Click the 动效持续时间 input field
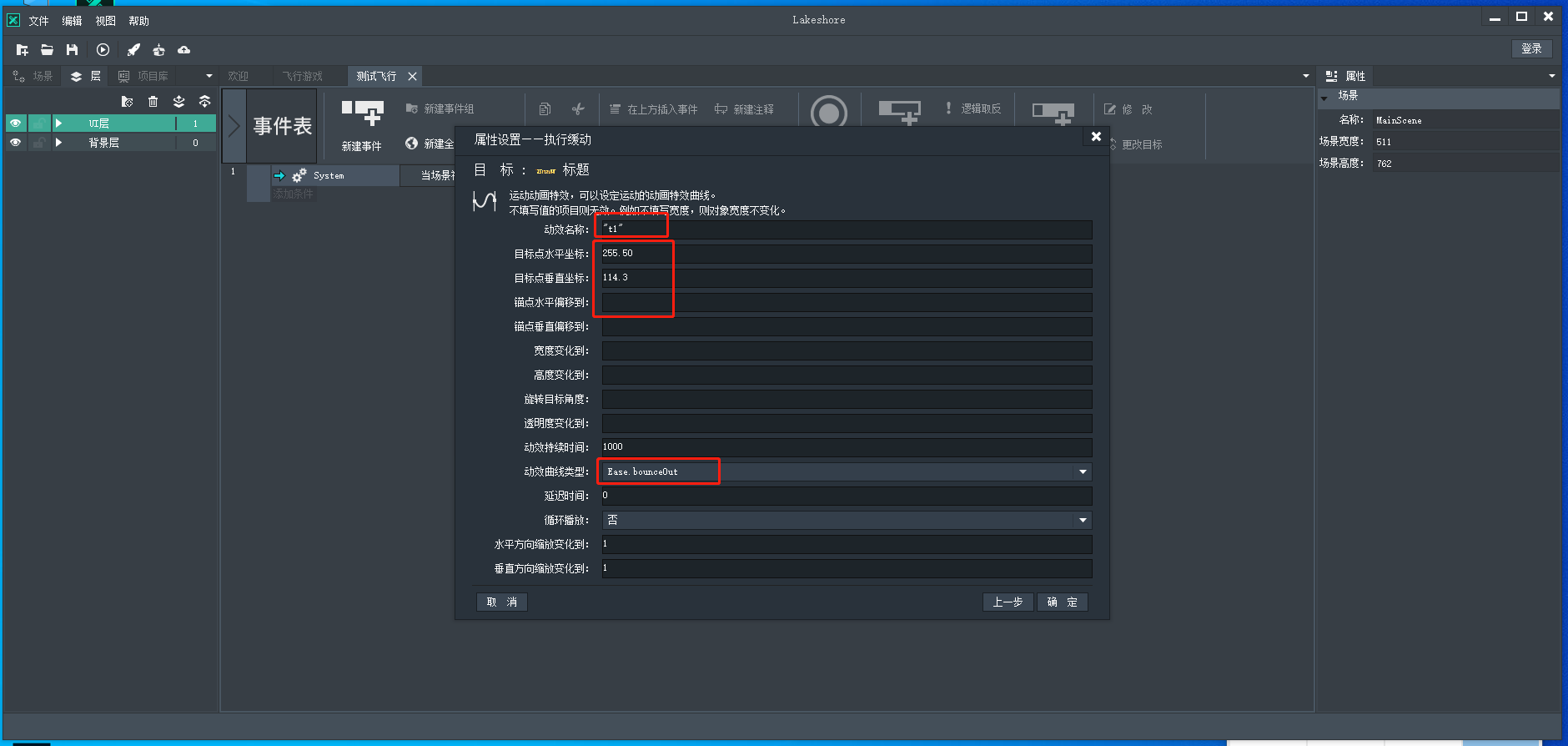Screen dimensions: 1568x746 pos(847,447)
